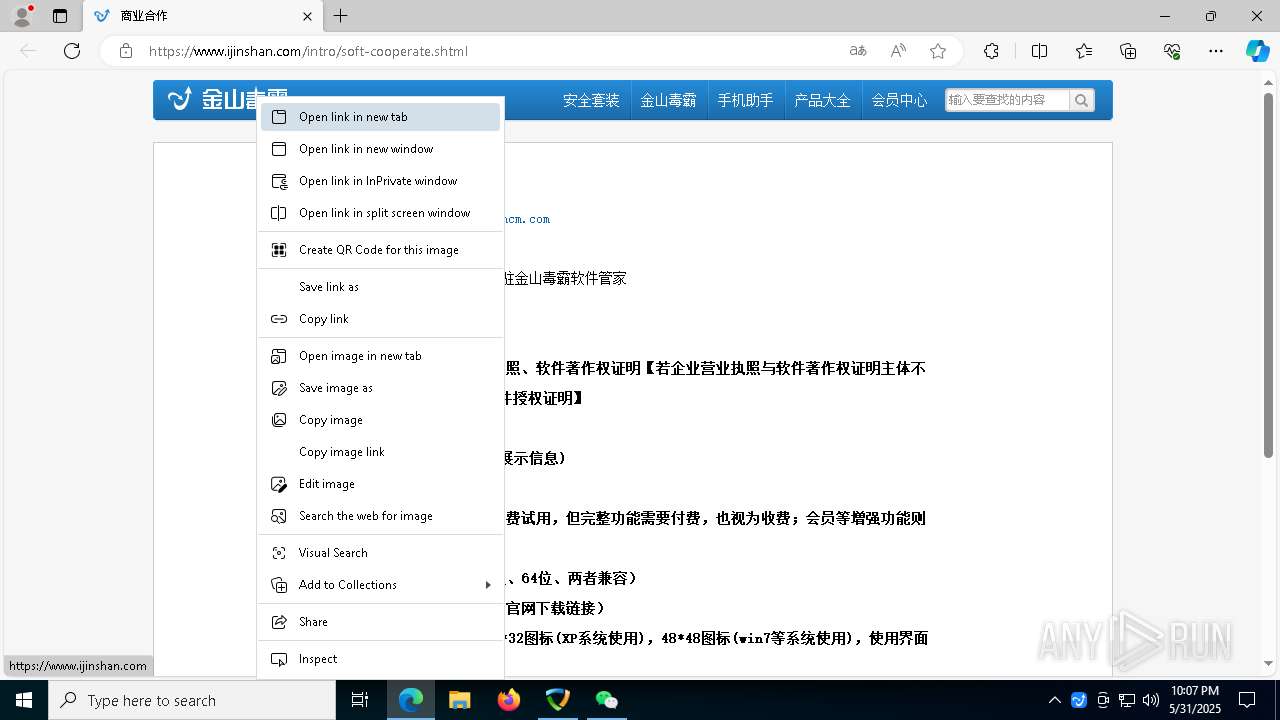
Task: Open Settings and more menu
Action: 1216,51
